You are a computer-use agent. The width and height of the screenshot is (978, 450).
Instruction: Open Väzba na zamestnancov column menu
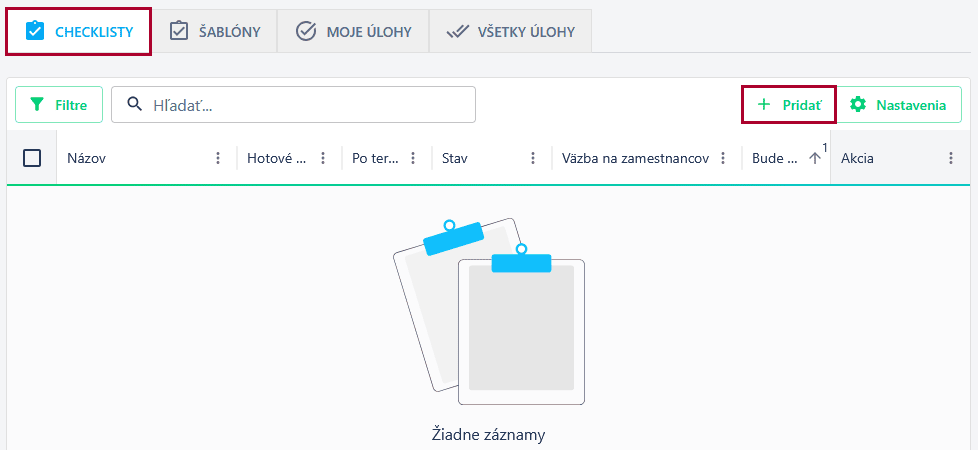[723, 158]
